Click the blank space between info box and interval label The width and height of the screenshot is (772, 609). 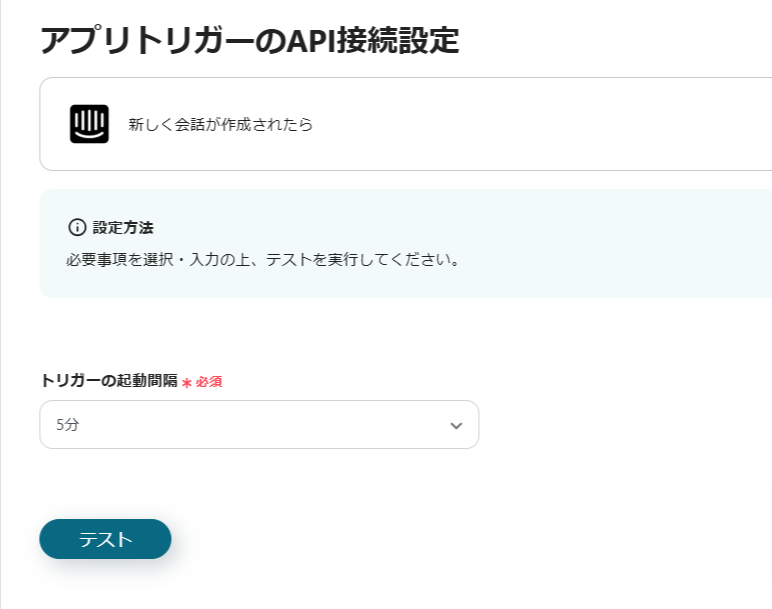coord(300,335)
